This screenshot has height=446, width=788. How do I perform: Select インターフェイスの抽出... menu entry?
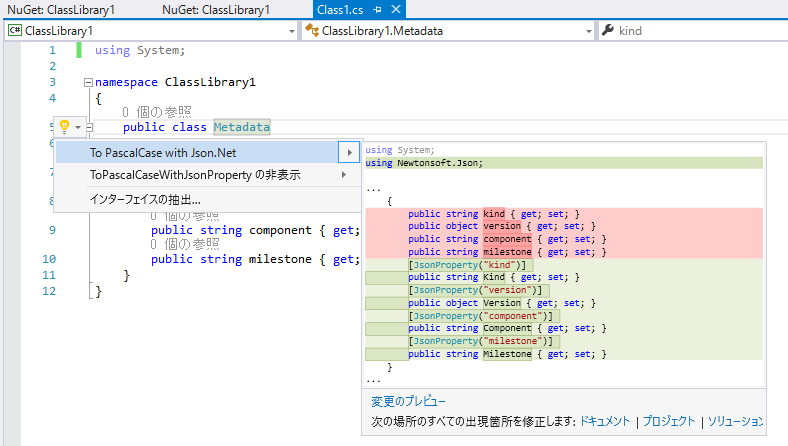pyautogui.click(x=208, y=200)
